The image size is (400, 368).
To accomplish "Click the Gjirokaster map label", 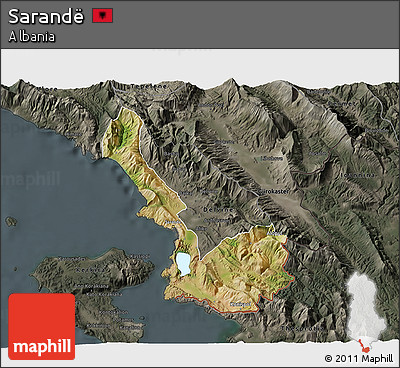I will pos(273,192).
